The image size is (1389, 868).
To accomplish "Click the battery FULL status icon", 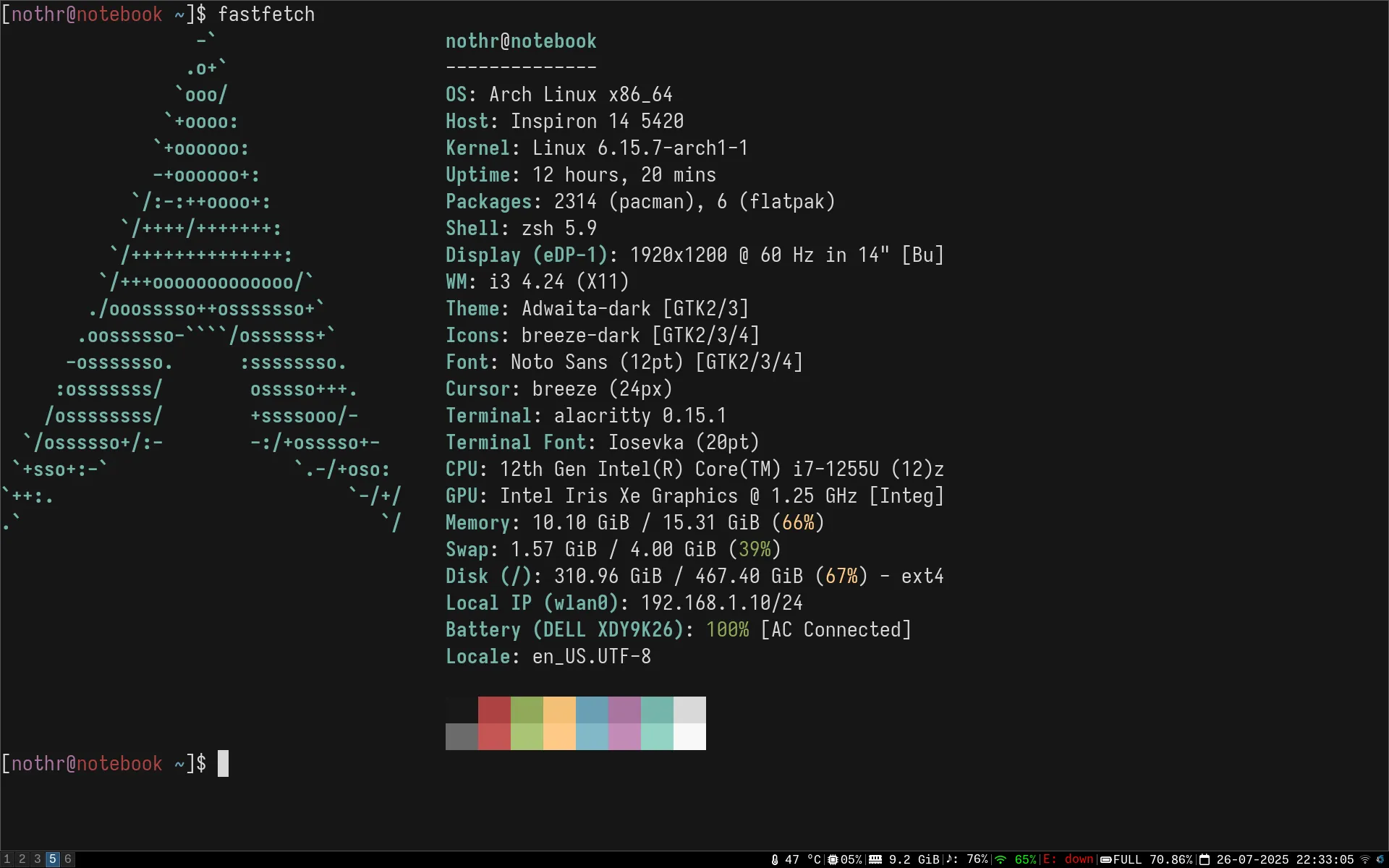I will click(1106, 859).
